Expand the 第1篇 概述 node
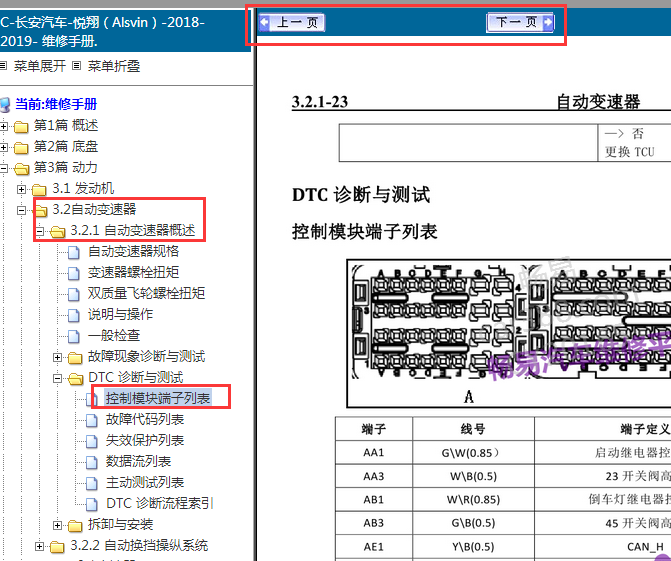 pos(4,126)
